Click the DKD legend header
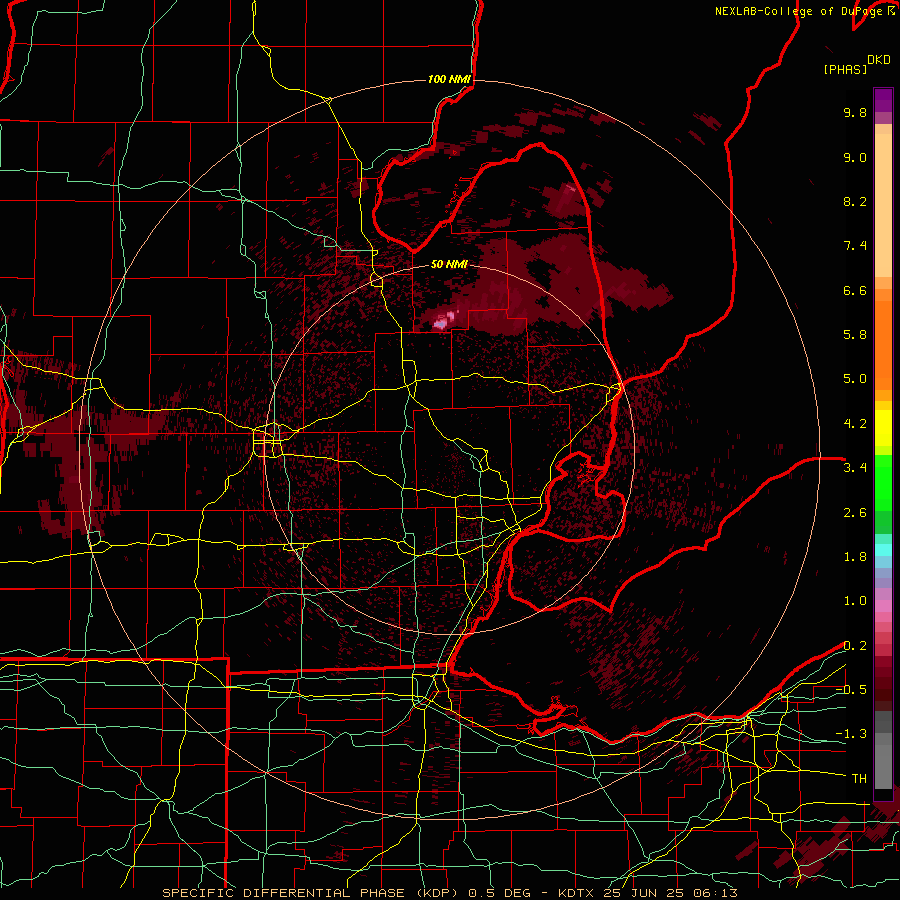900x900 pixels. pos(879,60)
